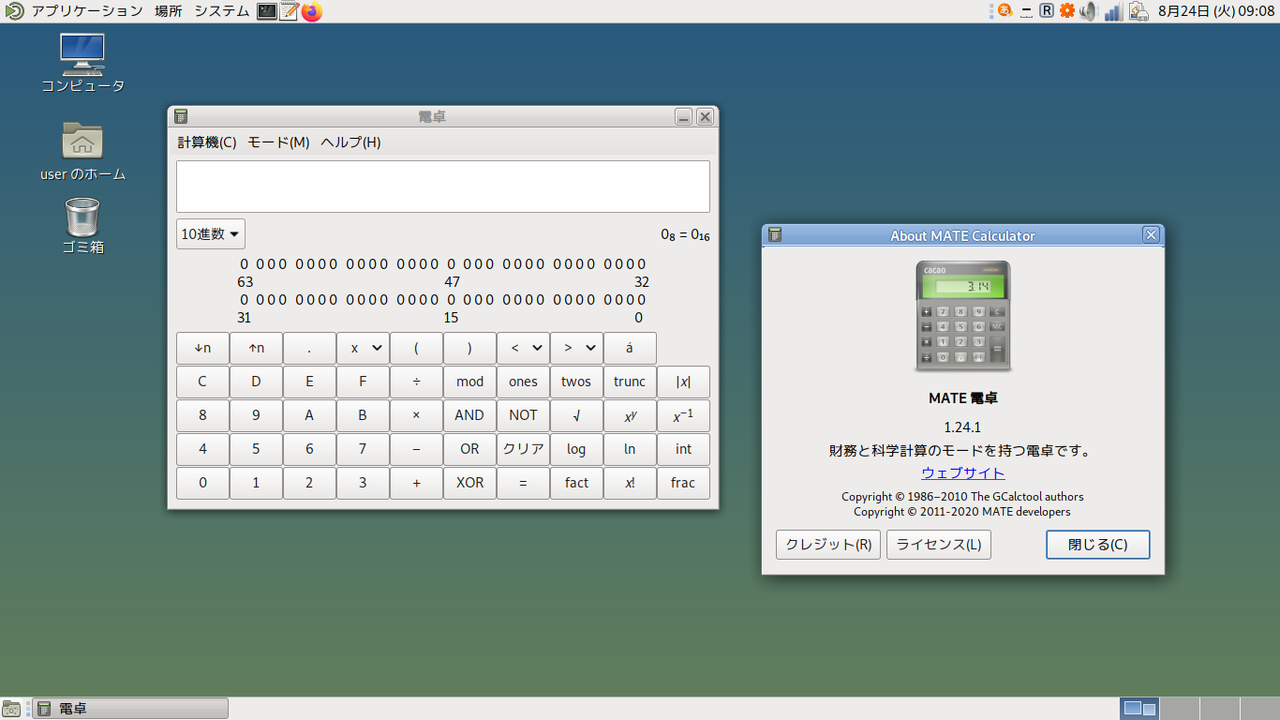Launch the terminal from the top panel
Image resolution: width=1280 pixels, height=720 pixels.
pyautogui.click(x=266, y=11)
